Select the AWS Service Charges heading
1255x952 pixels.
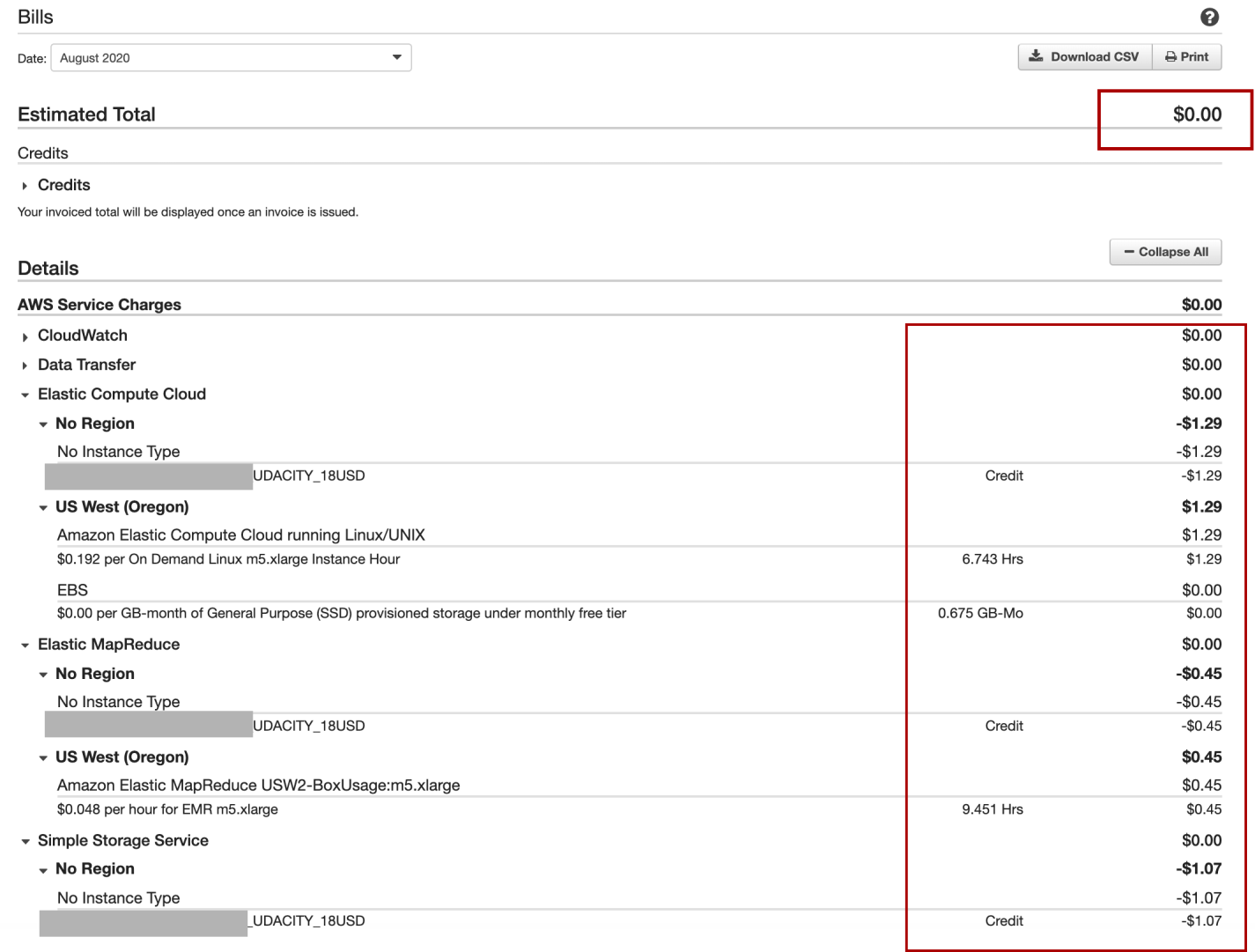click(100, 305)
